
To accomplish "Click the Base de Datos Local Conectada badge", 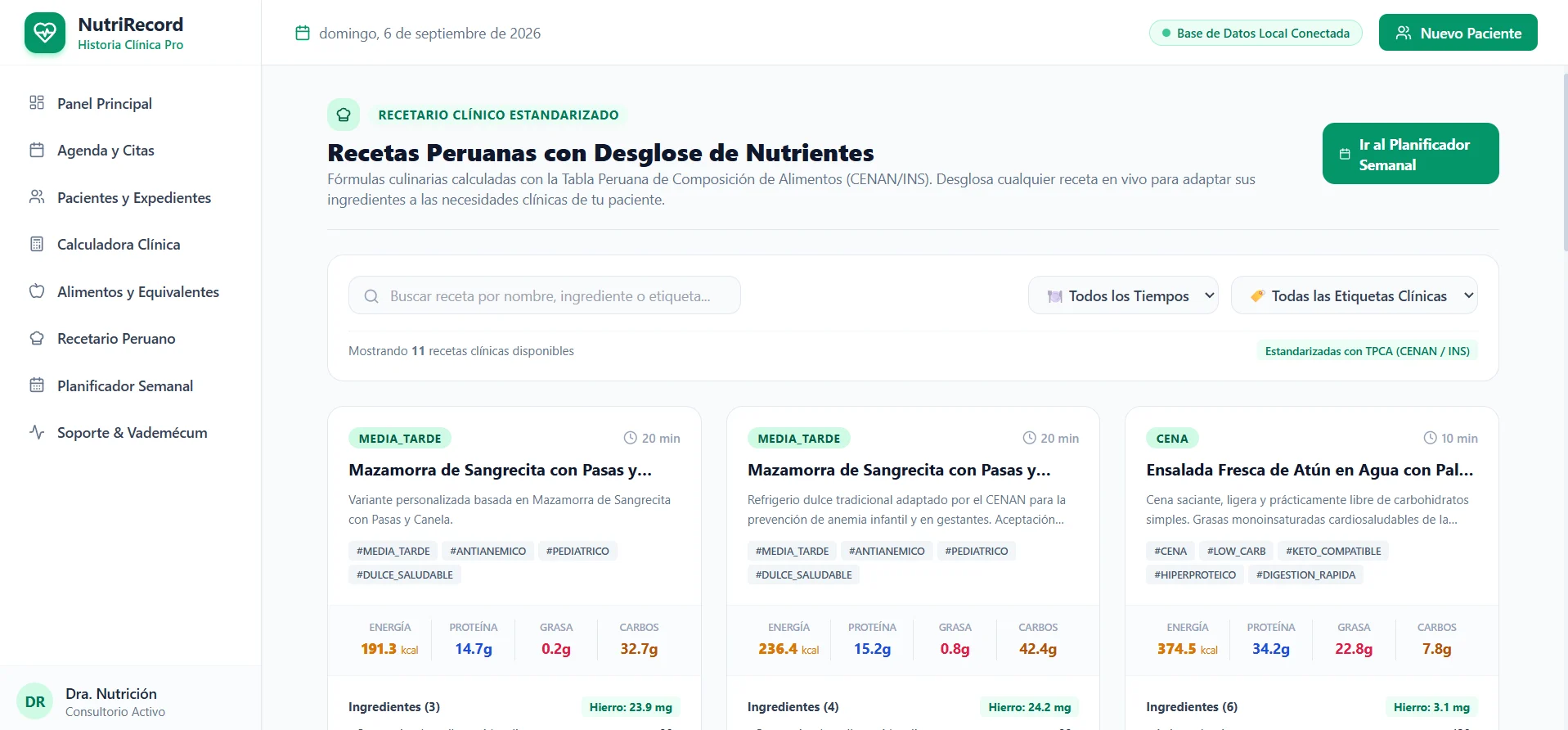I will (x=1256, y=33).
